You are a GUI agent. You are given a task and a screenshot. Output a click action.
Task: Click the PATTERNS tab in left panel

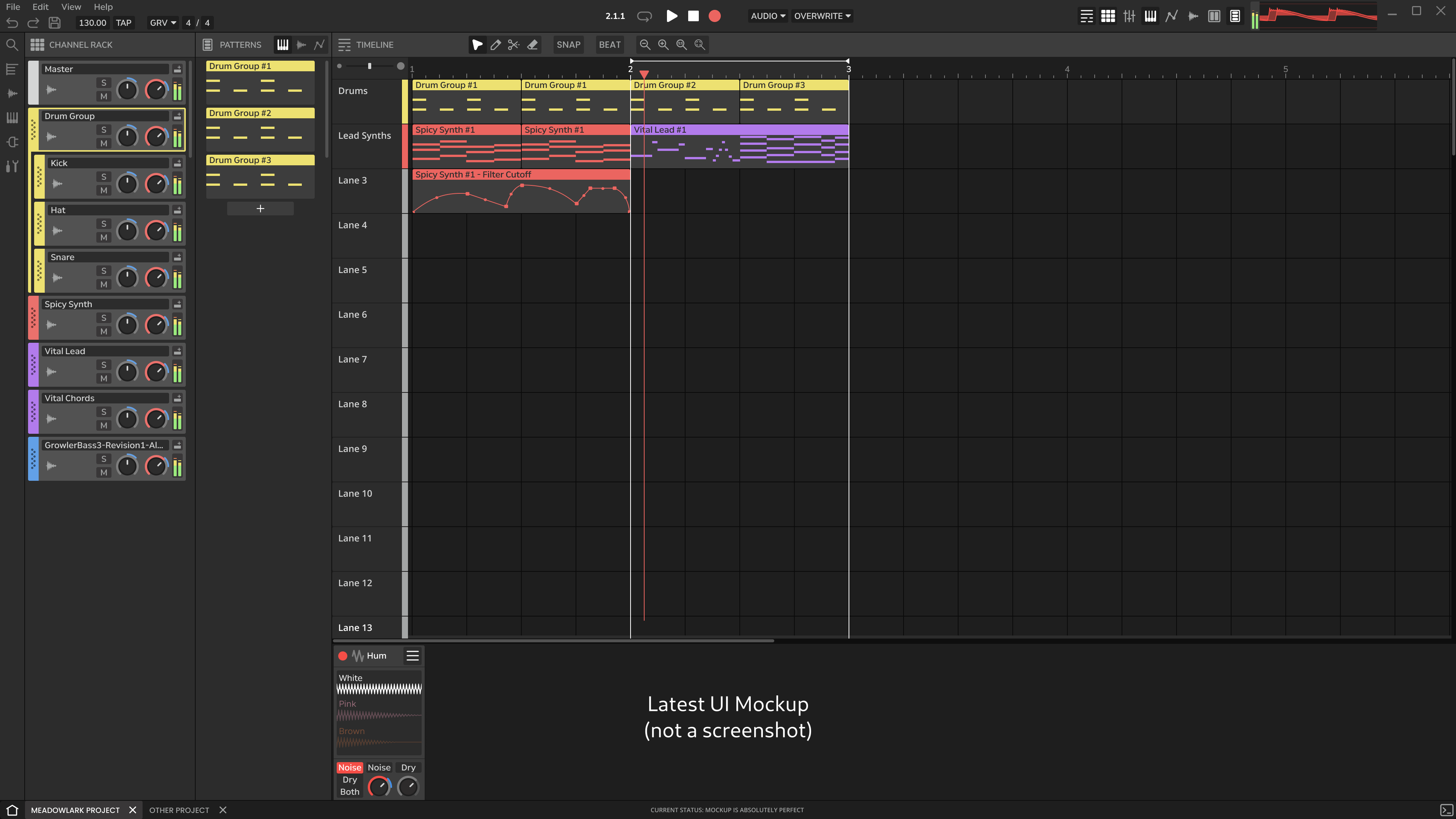coord(240,44)
